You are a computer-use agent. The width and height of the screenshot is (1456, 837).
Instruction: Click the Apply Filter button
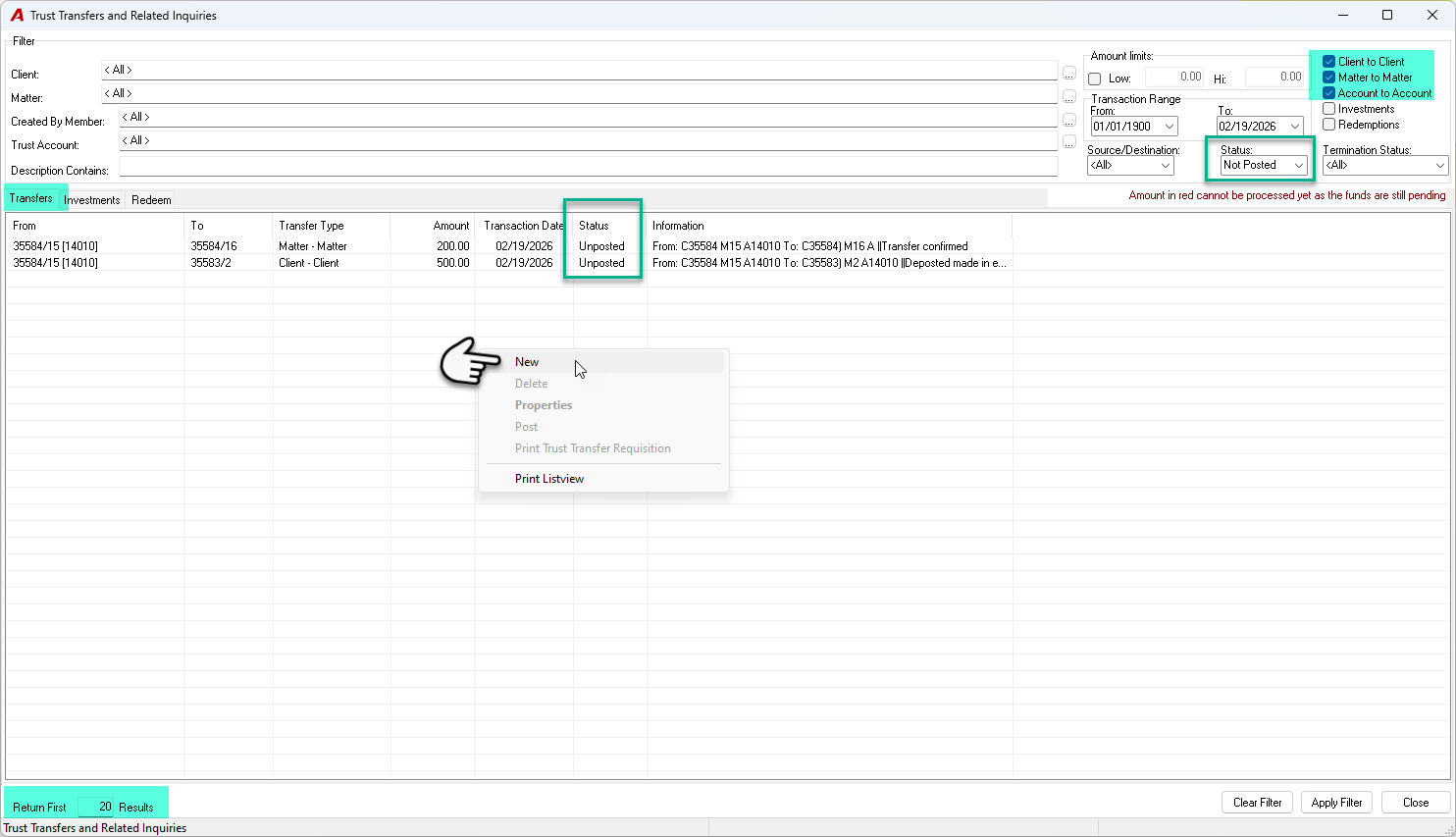tap(1337, 803)
